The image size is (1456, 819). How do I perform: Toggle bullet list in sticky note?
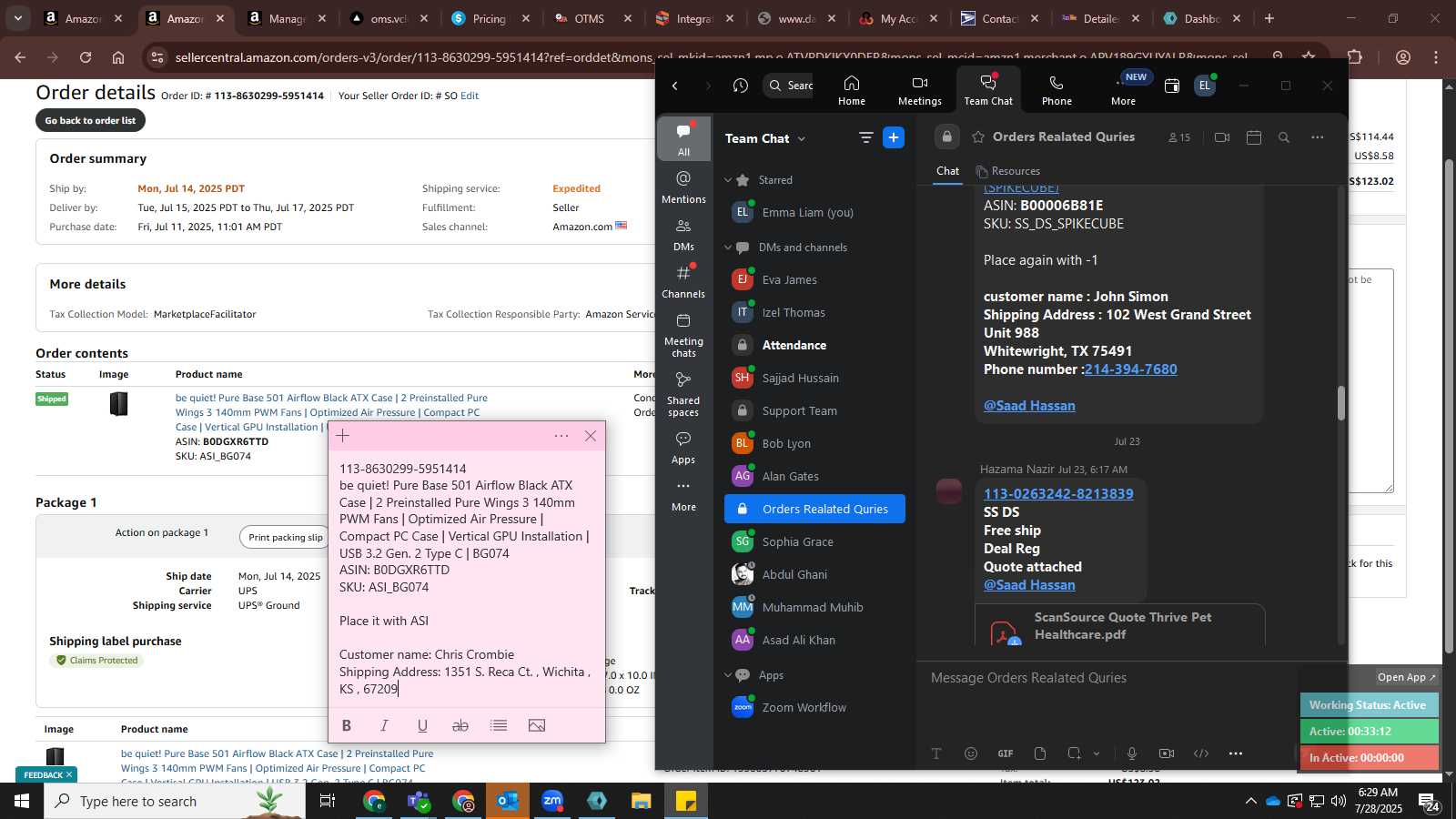coord(499,725)
